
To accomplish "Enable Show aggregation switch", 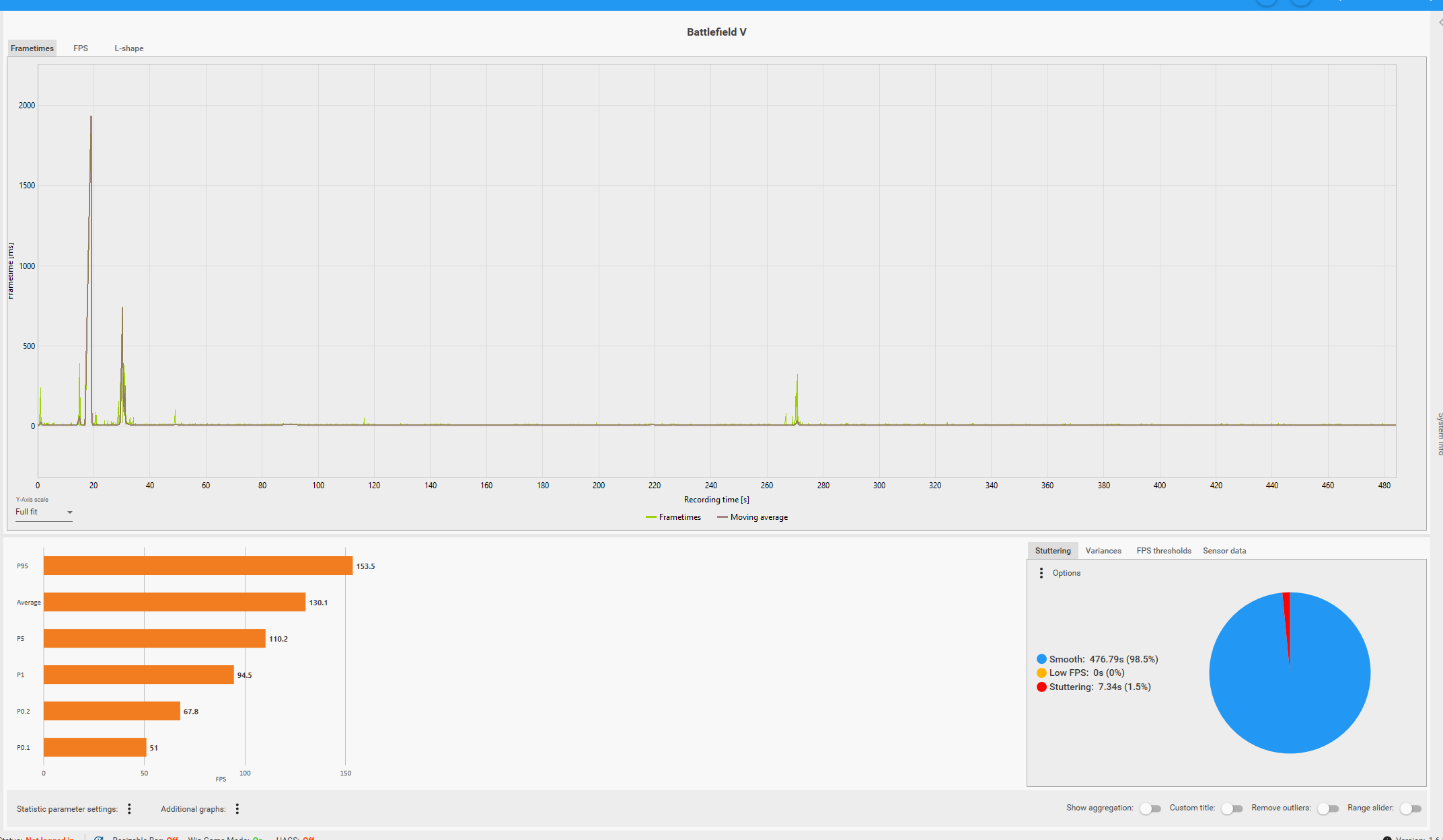I will pos(1150,808).
